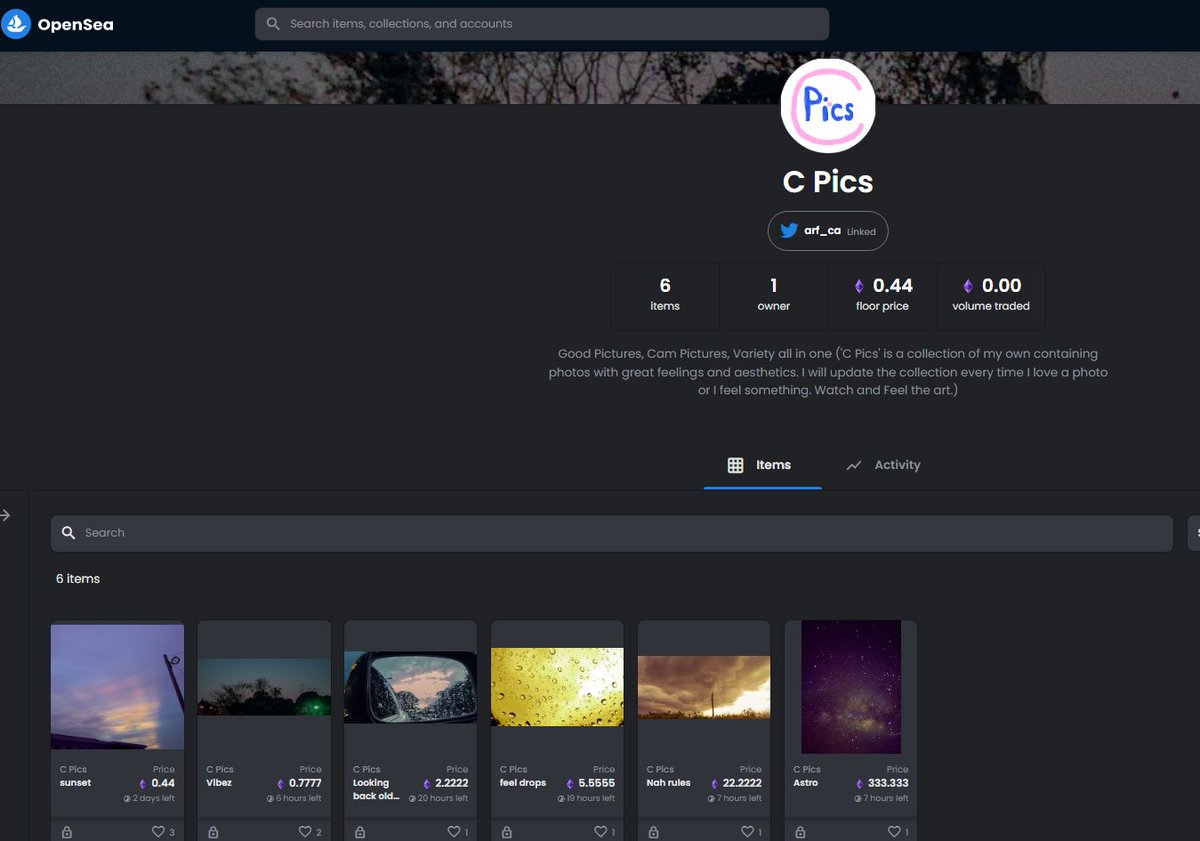This screenshot has height=841, width=1200.
Task: Click the Vibez item title
Action: [219, 783]
